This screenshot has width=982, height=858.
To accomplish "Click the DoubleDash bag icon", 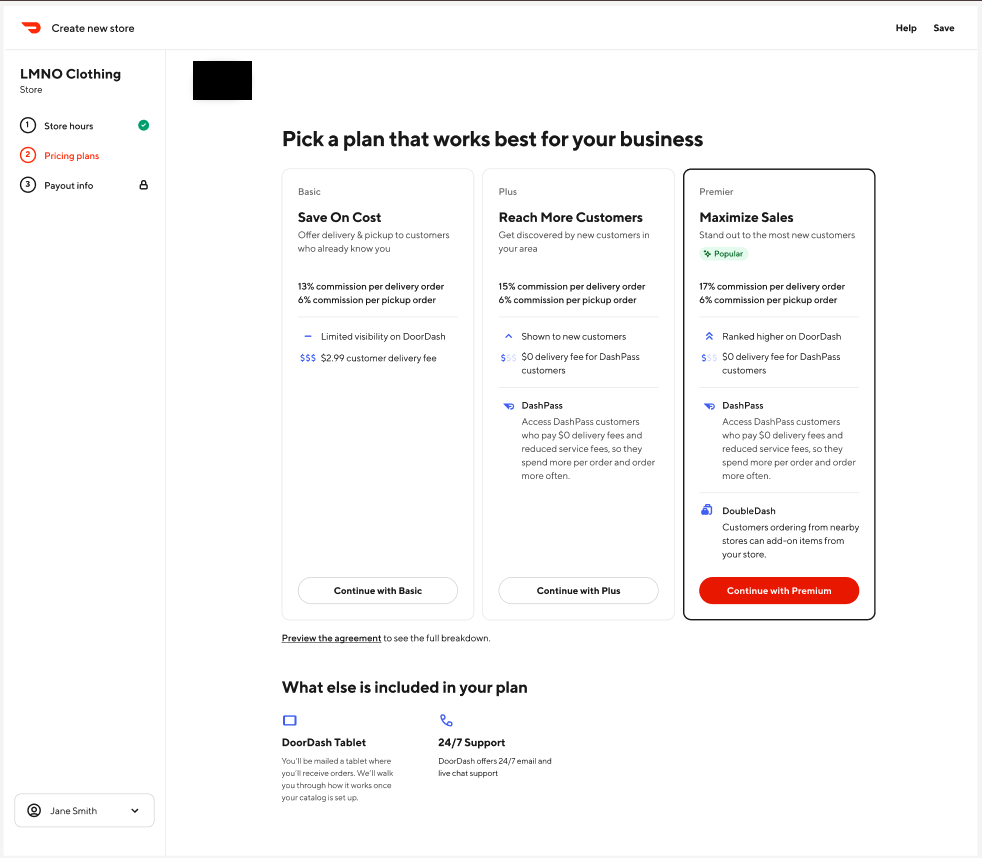I will pyautogui.click(x=707, y=510).
